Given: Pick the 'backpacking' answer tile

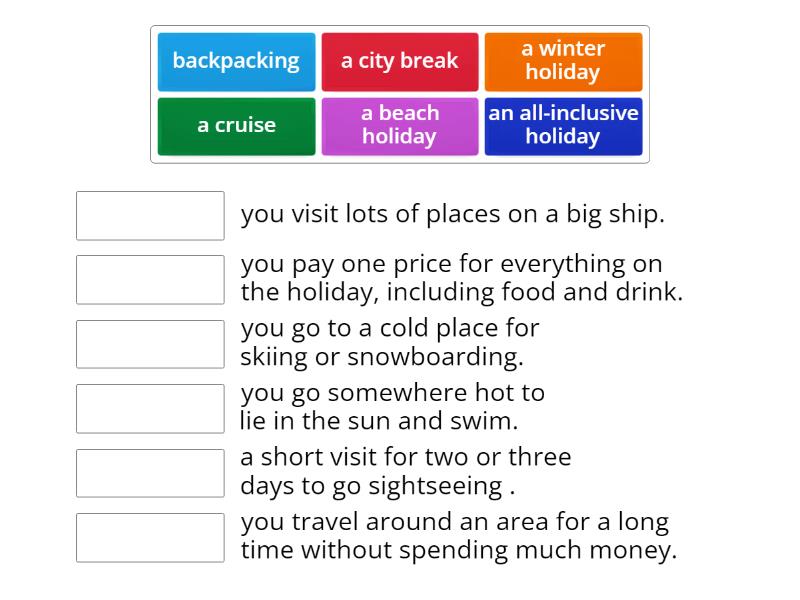Looking at the screenshot, I should click(236, 61).
